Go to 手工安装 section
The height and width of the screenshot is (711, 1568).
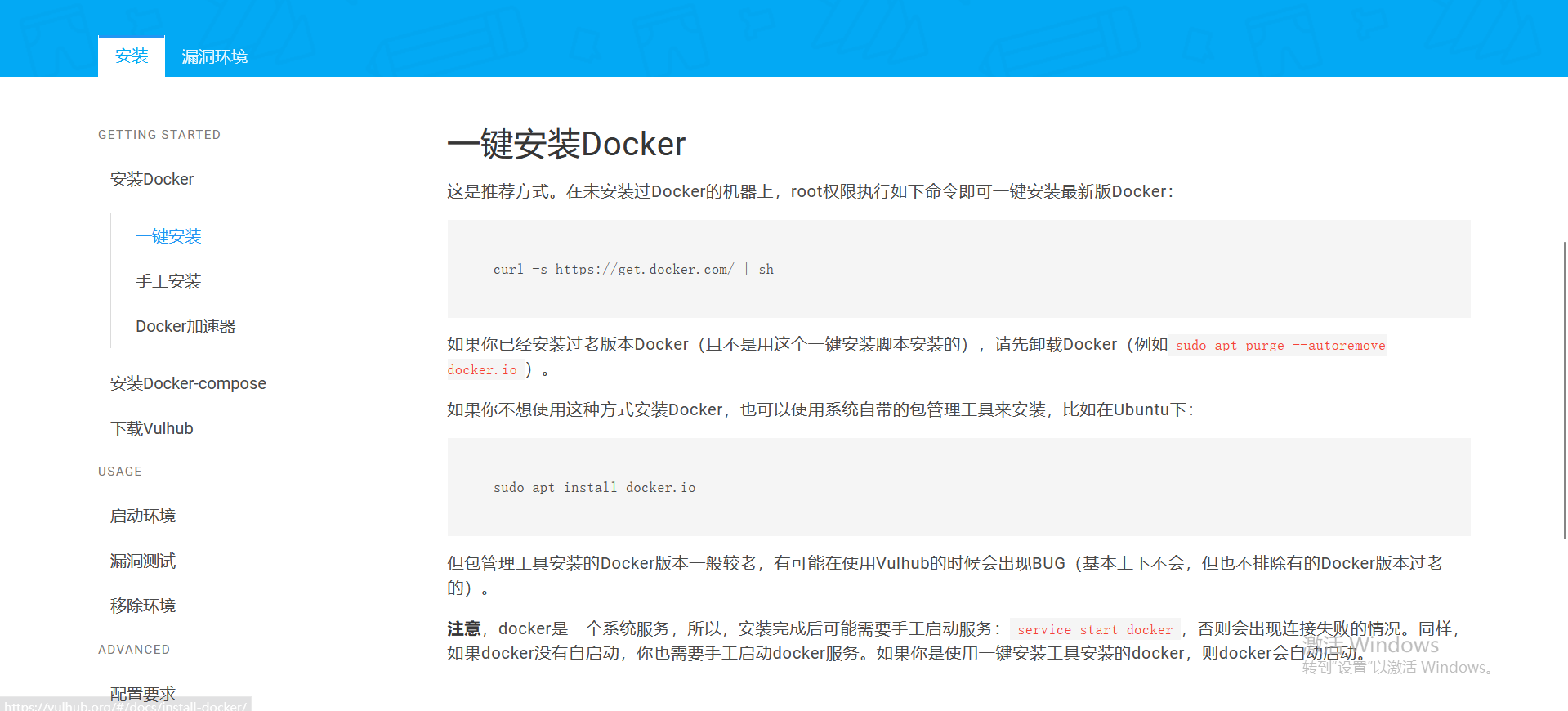tap(168, 281)
